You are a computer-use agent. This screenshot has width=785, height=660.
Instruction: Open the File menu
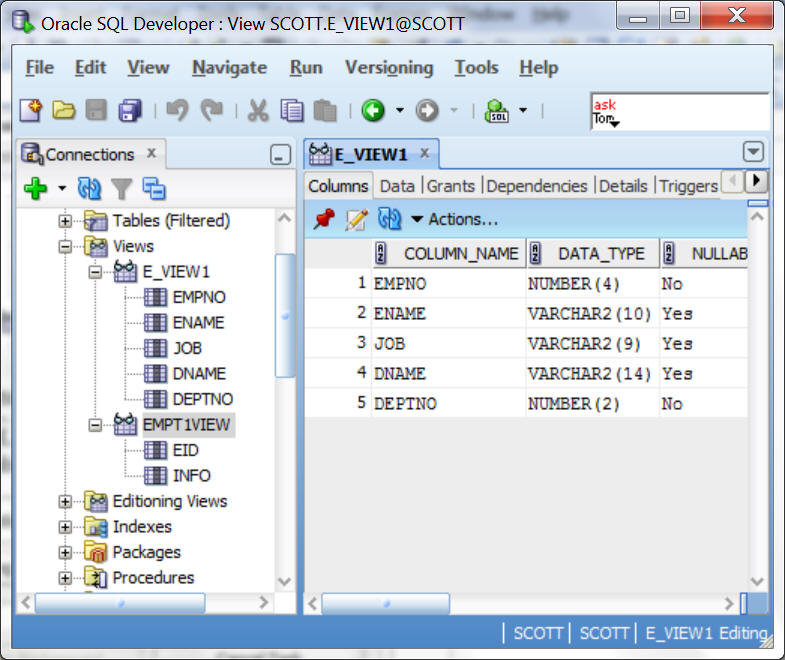[40, 67]
